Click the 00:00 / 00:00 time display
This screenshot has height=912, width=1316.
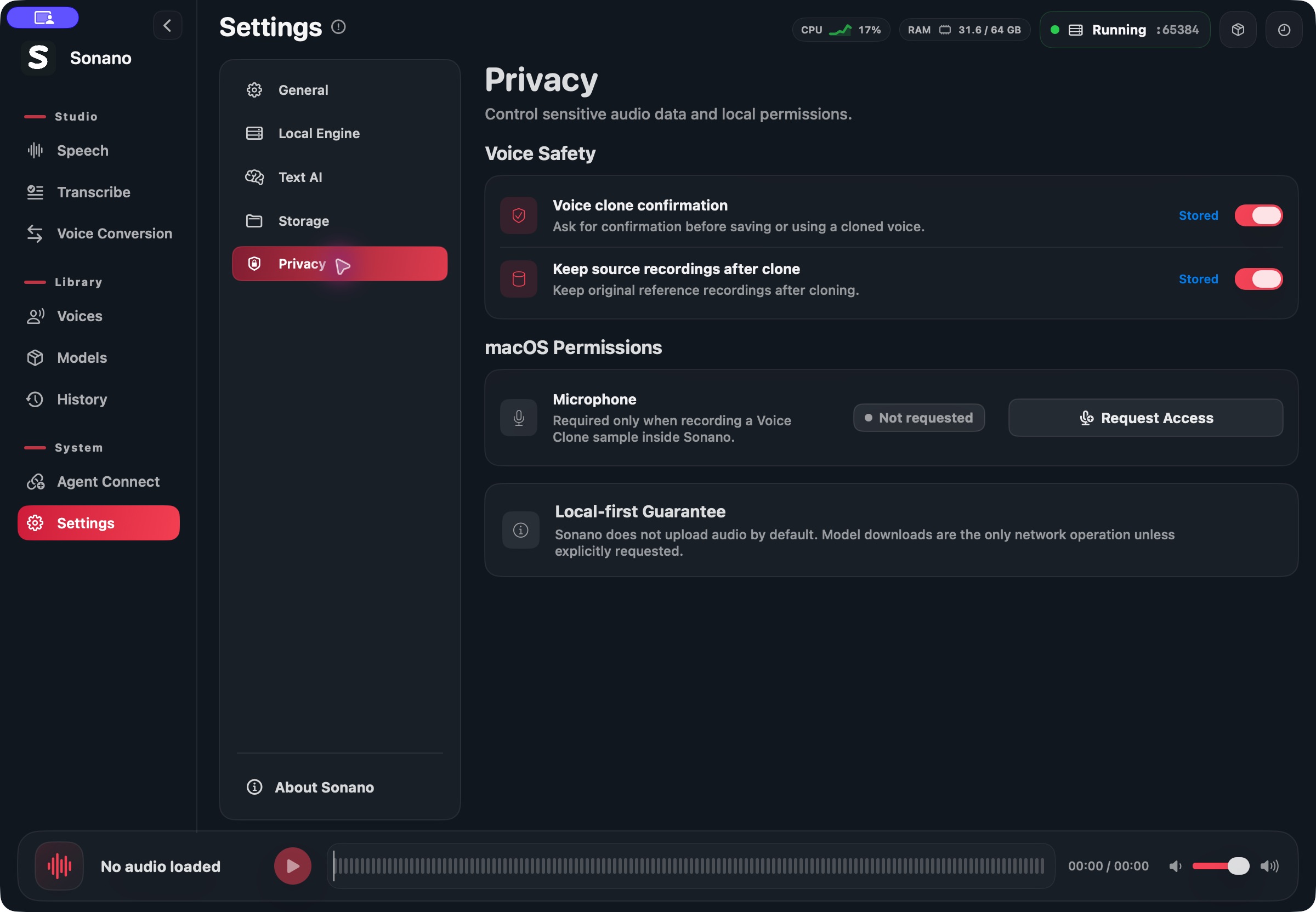tap(1108, 866)
